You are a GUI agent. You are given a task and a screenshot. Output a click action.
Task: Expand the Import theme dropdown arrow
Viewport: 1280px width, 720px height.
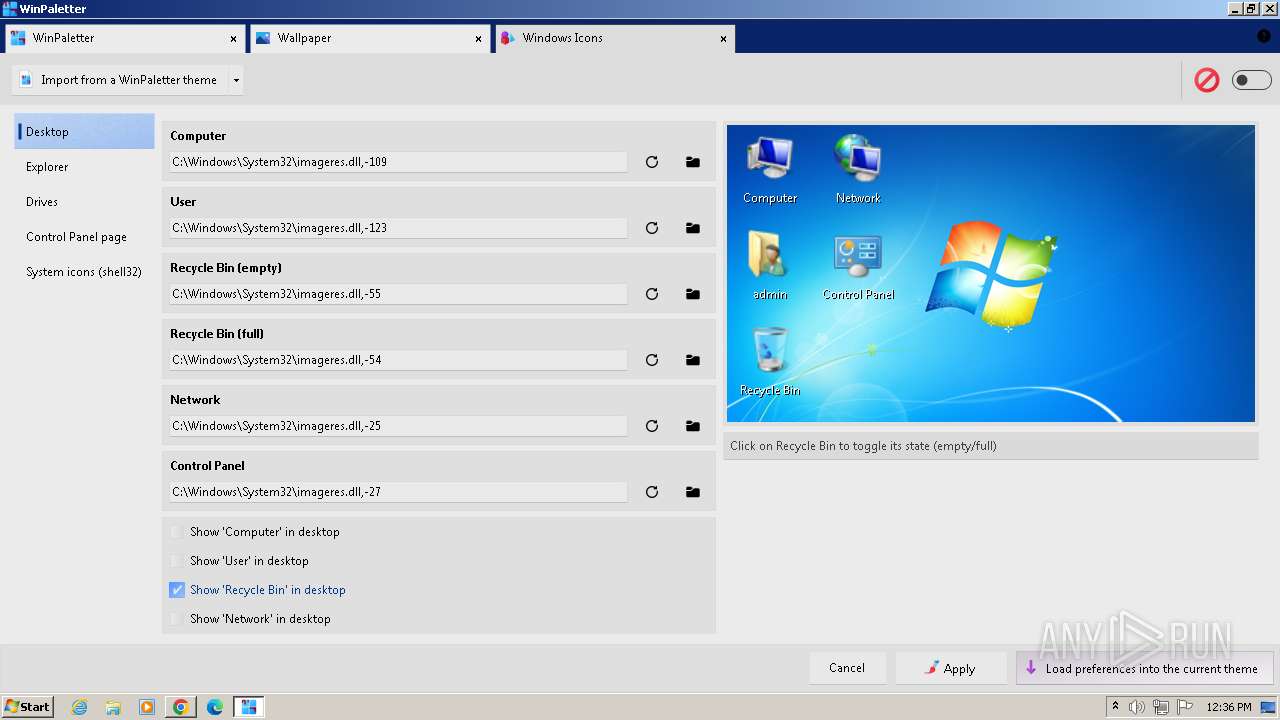pos(236,80)
